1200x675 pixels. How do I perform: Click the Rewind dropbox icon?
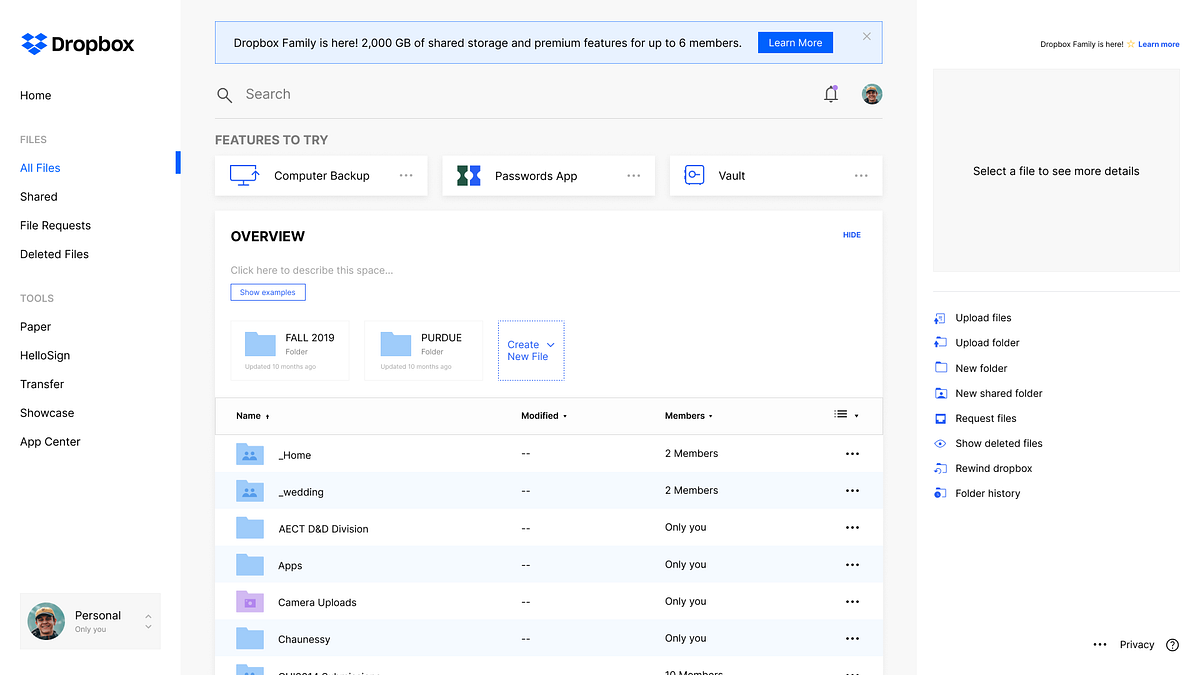(939, 468)
